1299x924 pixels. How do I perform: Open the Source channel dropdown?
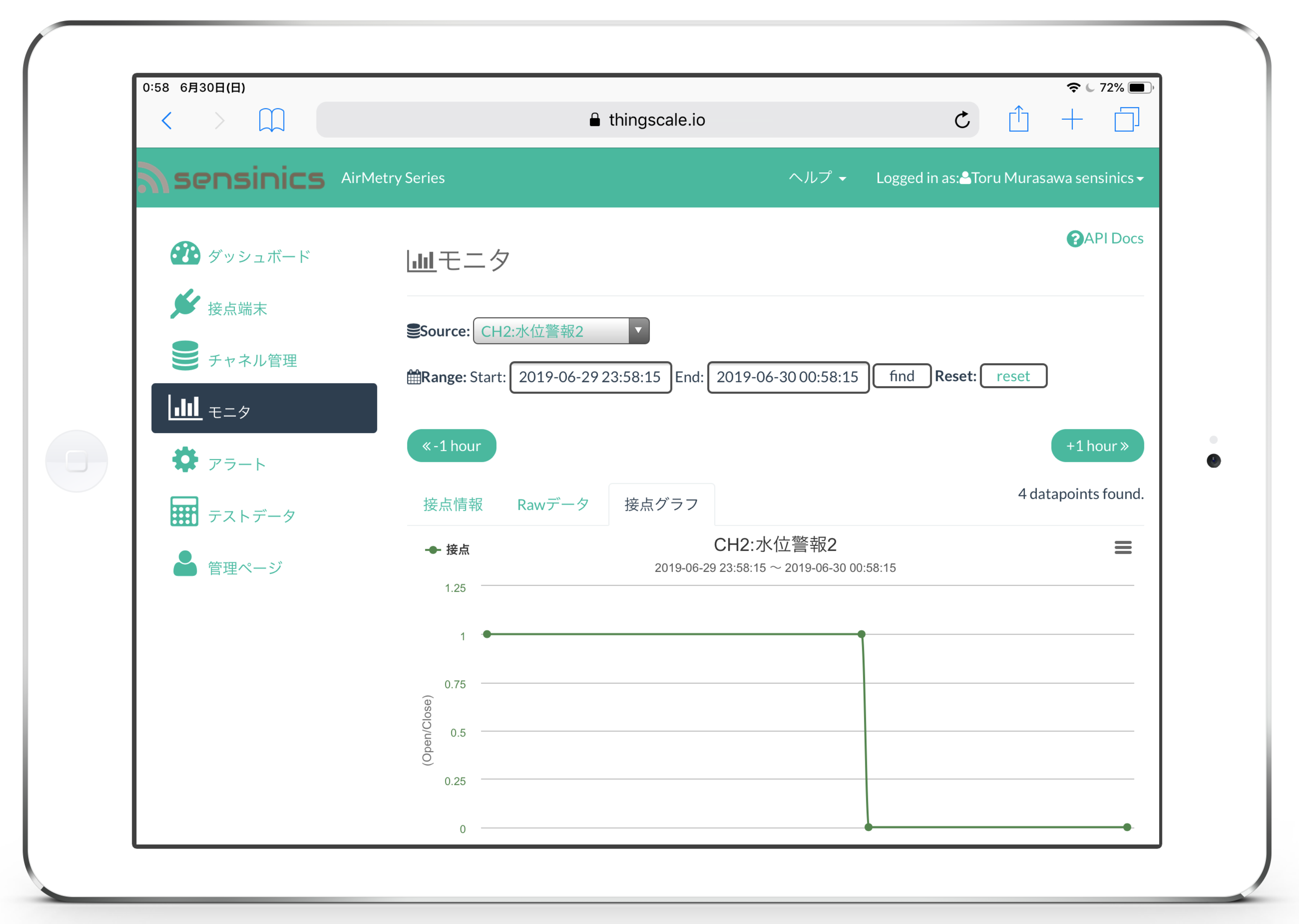[x=561, y=331]
